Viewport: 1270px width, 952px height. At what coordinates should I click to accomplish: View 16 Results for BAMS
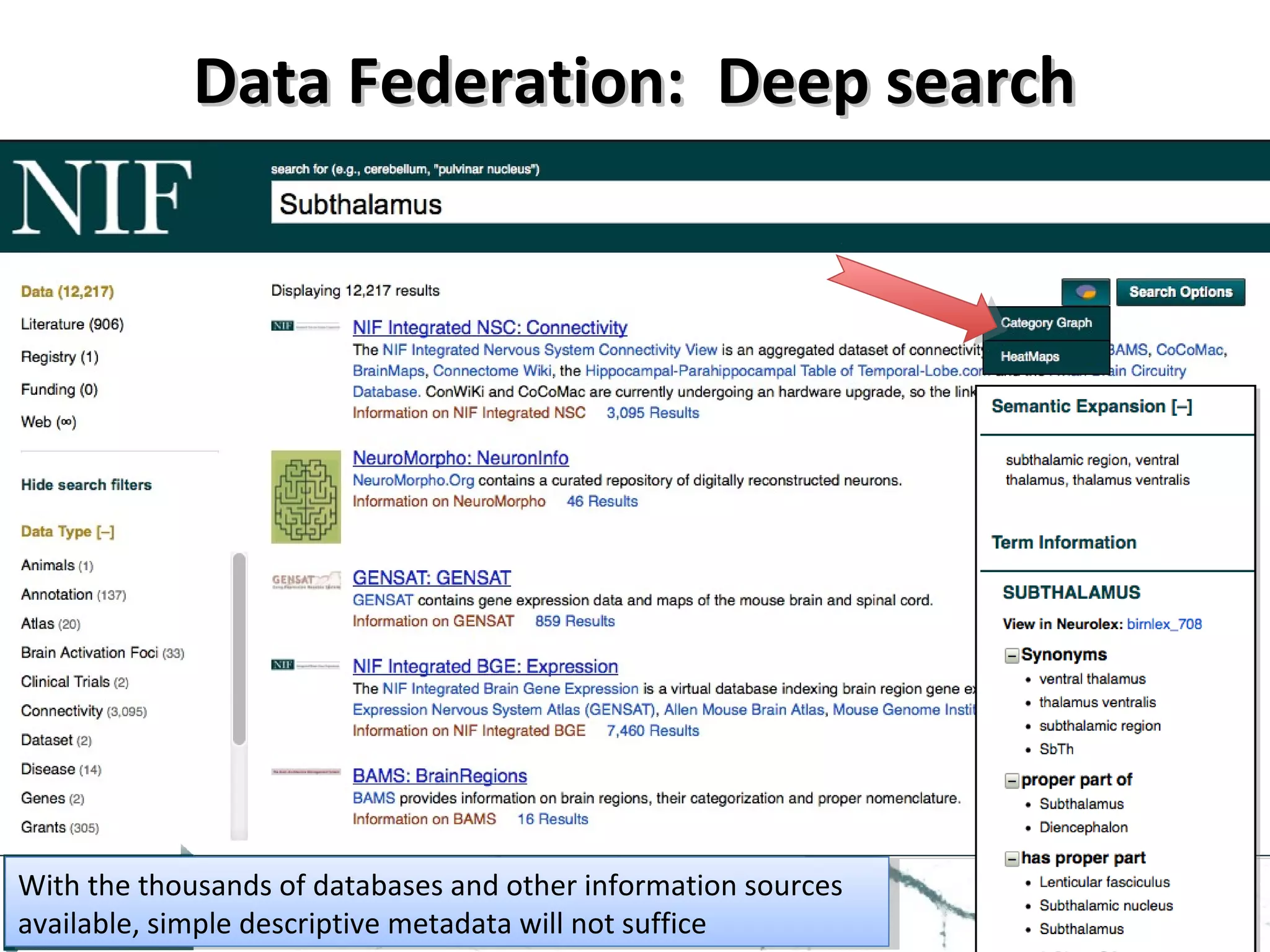click(x=553, y=819)
